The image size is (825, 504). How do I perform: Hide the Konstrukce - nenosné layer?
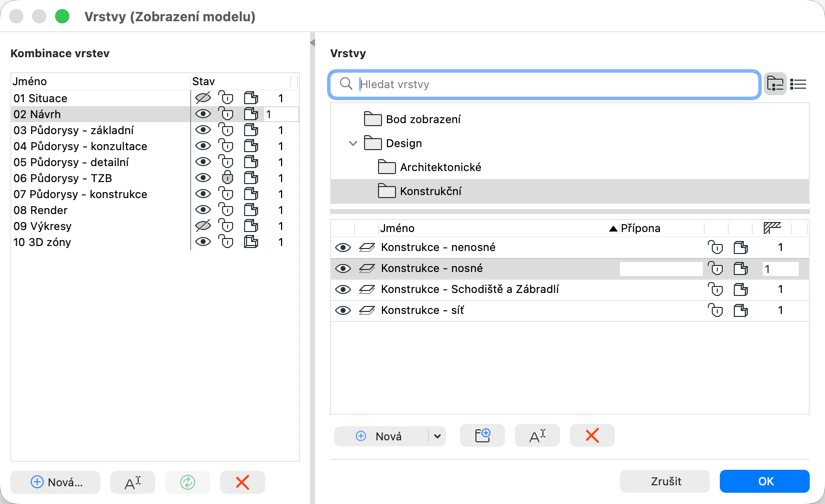[343, 247]
